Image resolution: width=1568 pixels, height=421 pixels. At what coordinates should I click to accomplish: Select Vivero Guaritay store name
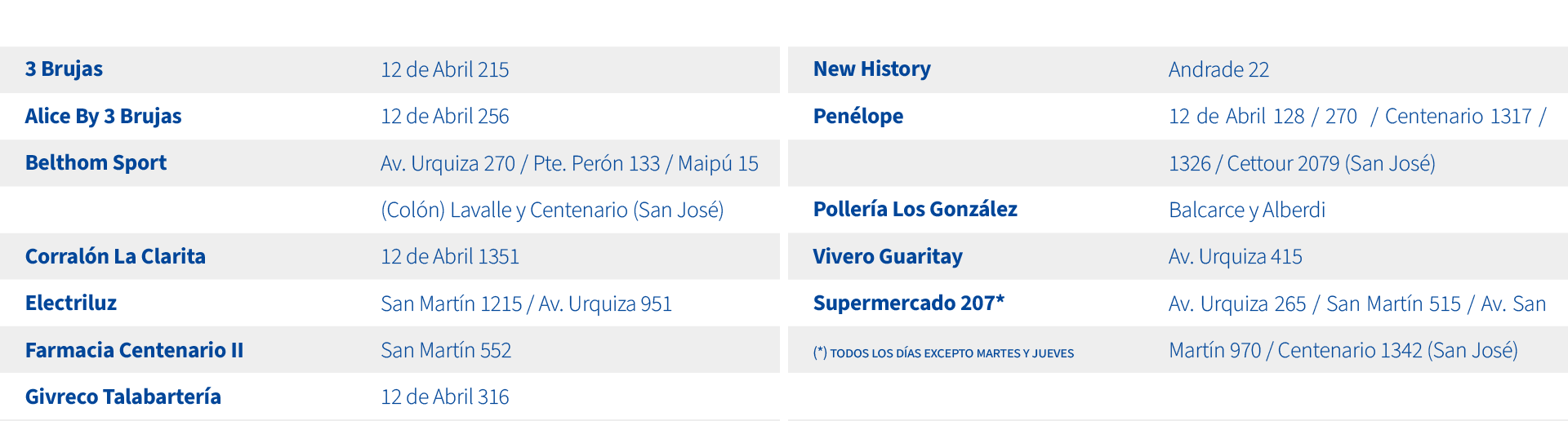pos(888,256)
